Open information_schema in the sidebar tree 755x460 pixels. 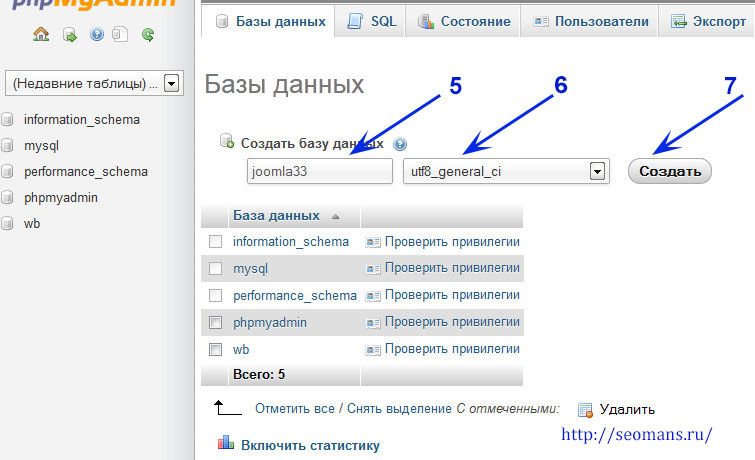[x=82, y=119]
